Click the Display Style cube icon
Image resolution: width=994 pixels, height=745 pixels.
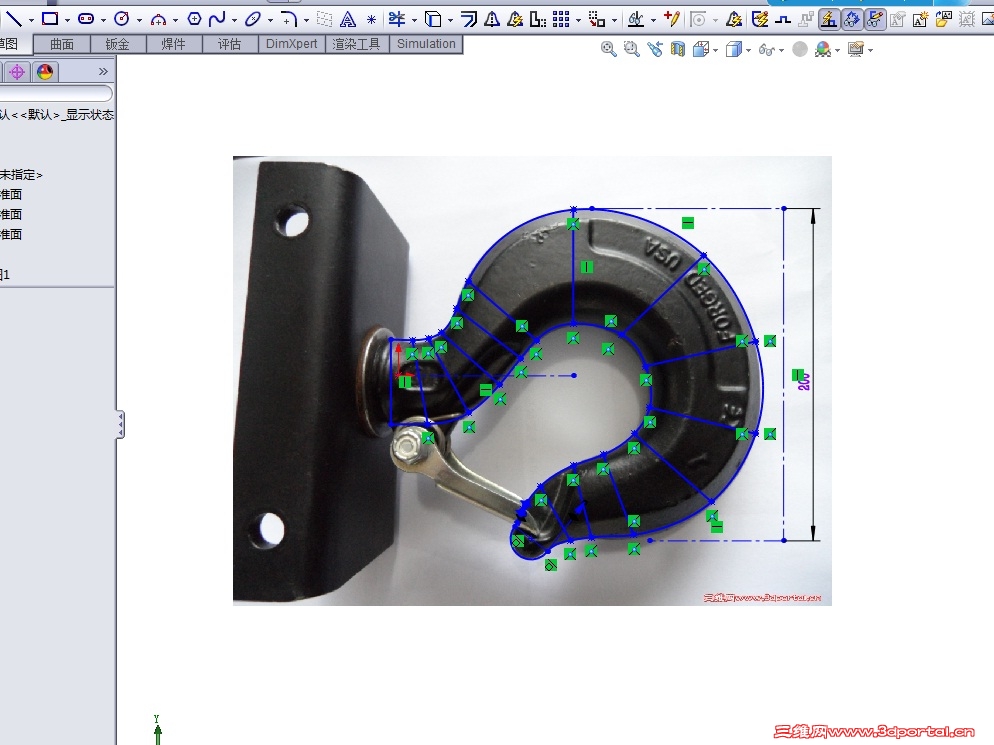(733, 49)
